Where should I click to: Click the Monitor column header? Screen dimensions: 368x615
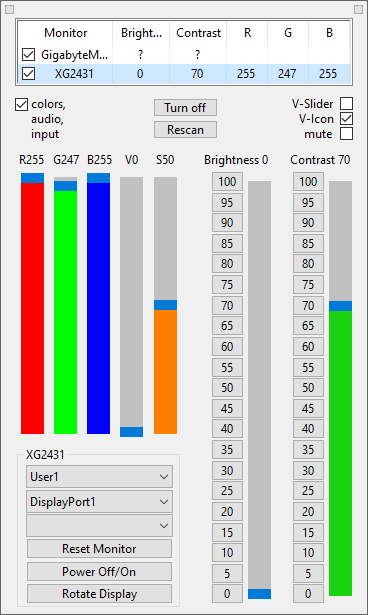point(66,33)
